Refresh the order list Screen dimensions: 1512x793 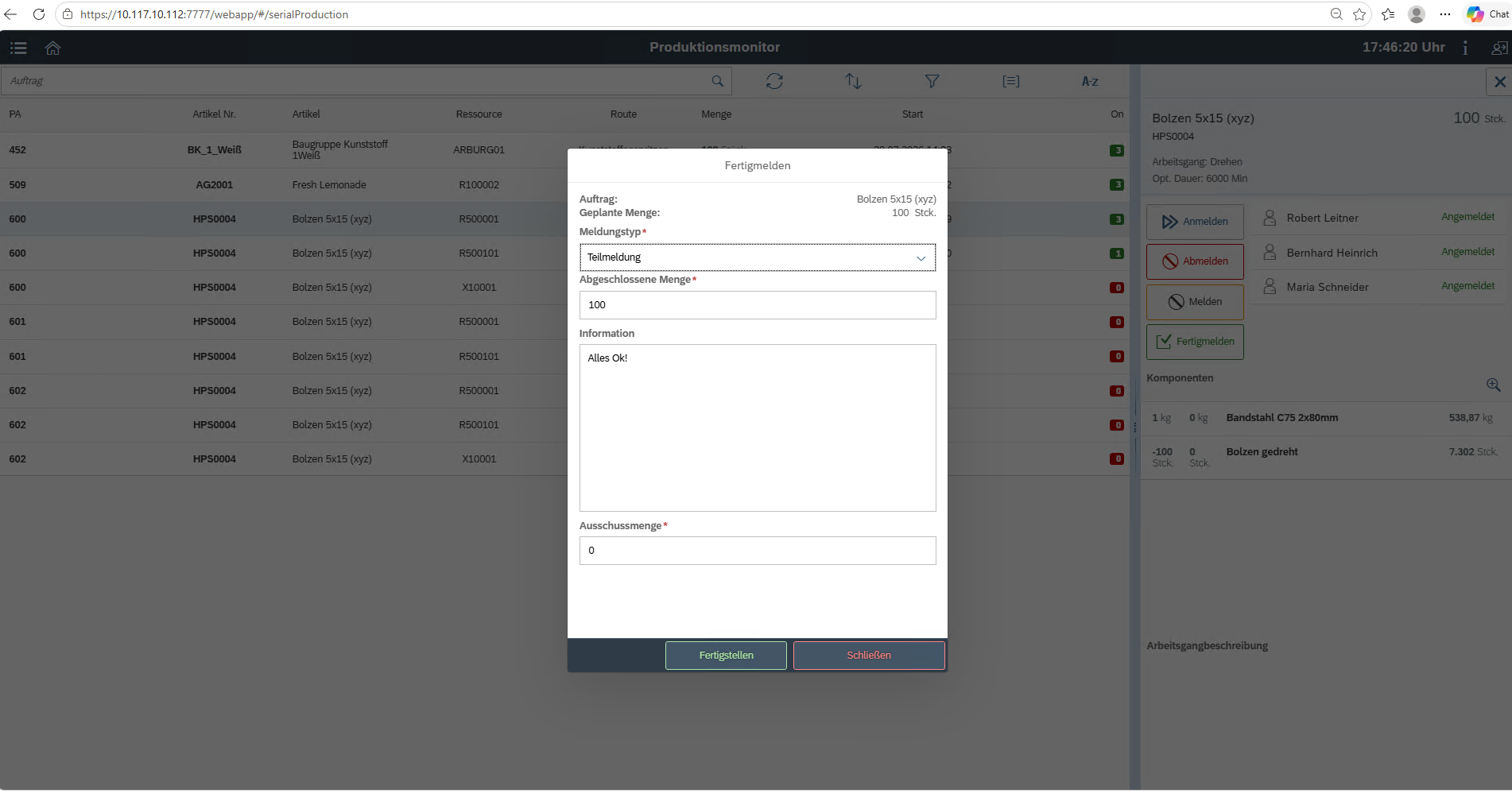tap(774, 81)
